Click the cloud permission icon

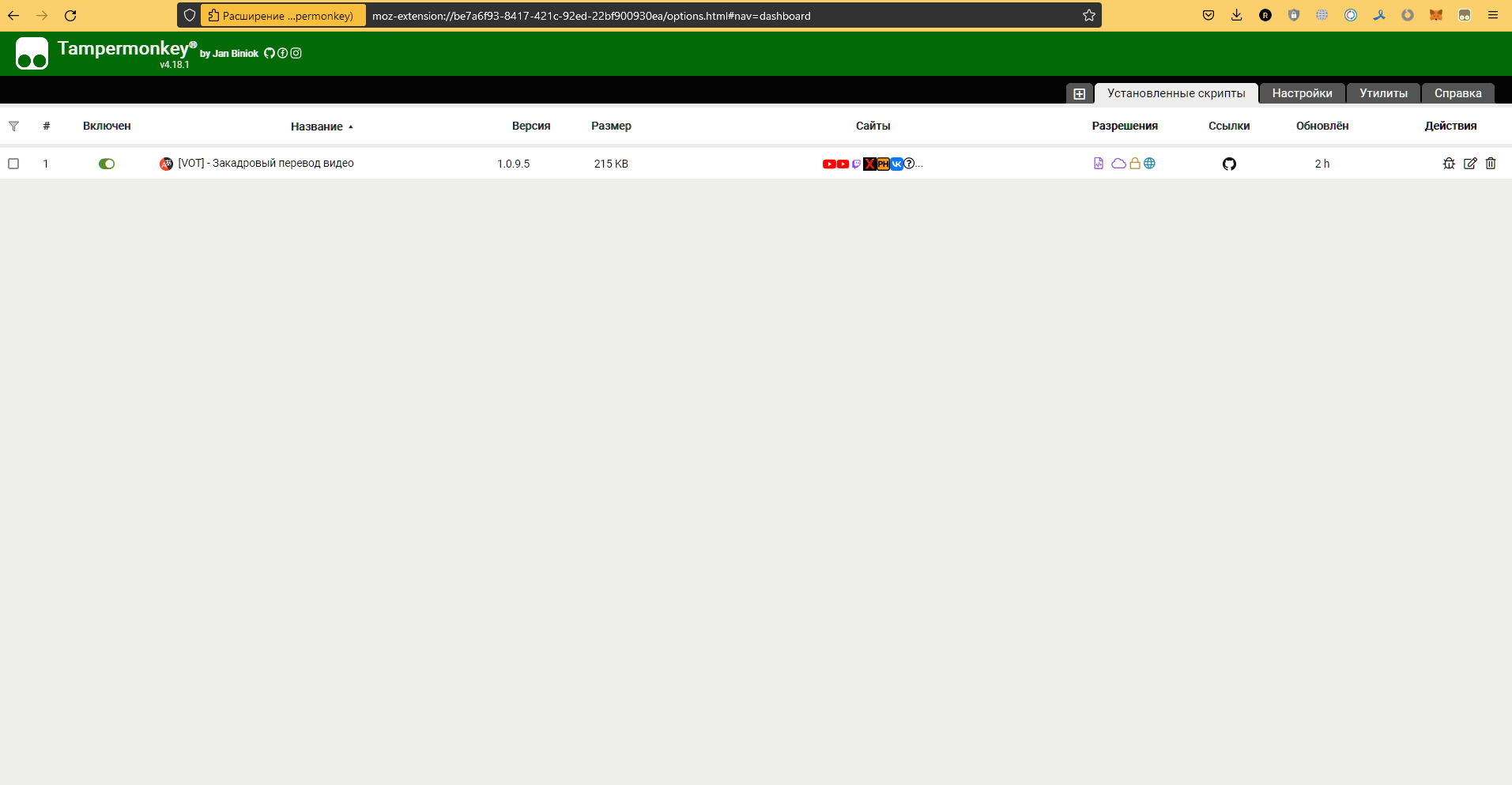pyautogui.click(x=1118, y=164)
